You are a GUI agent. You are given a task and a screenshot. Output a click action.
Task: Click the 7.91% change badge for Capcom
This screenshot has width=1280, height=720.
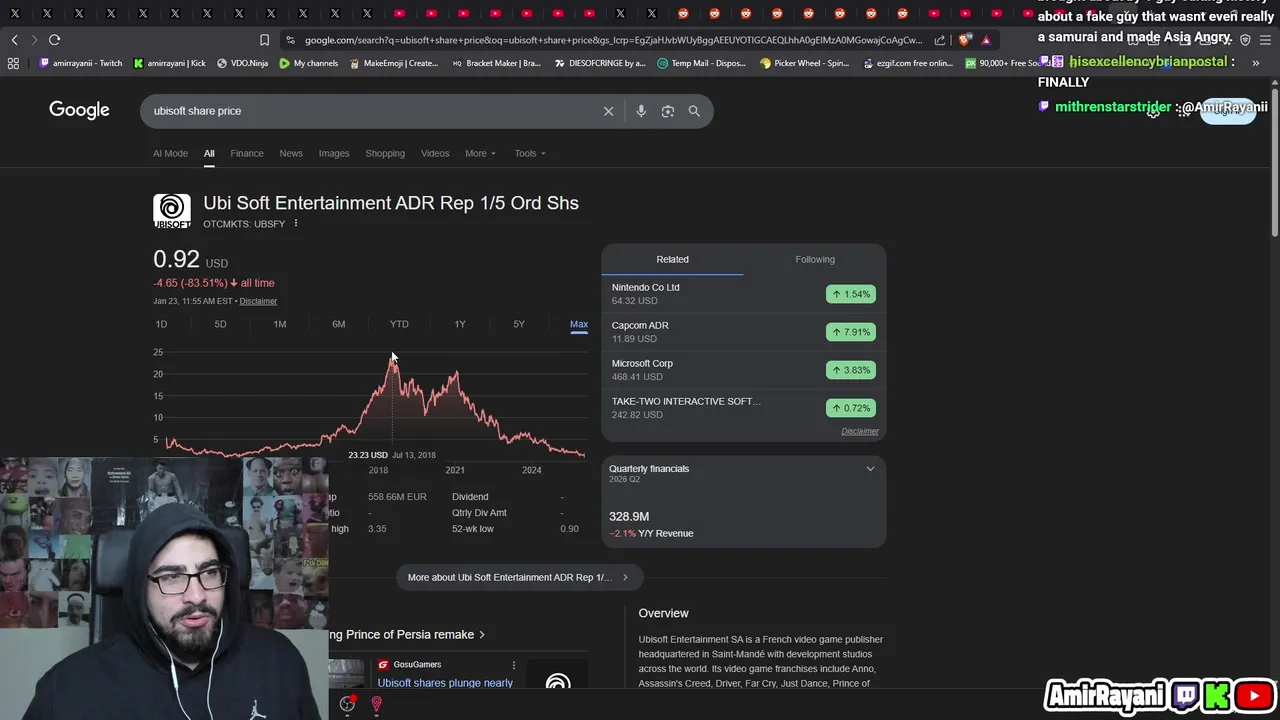pyautogui.click(x=851, y=332)
